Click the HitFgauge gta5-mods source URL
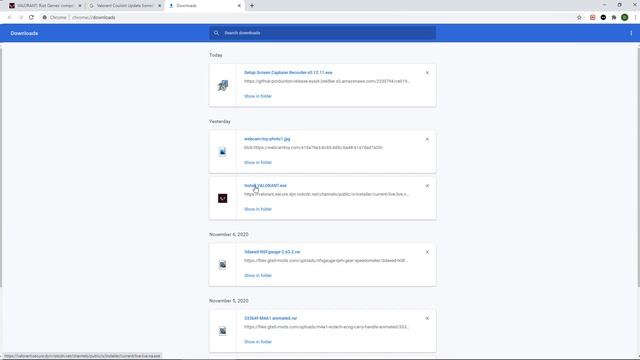 [x=326, y=260]
